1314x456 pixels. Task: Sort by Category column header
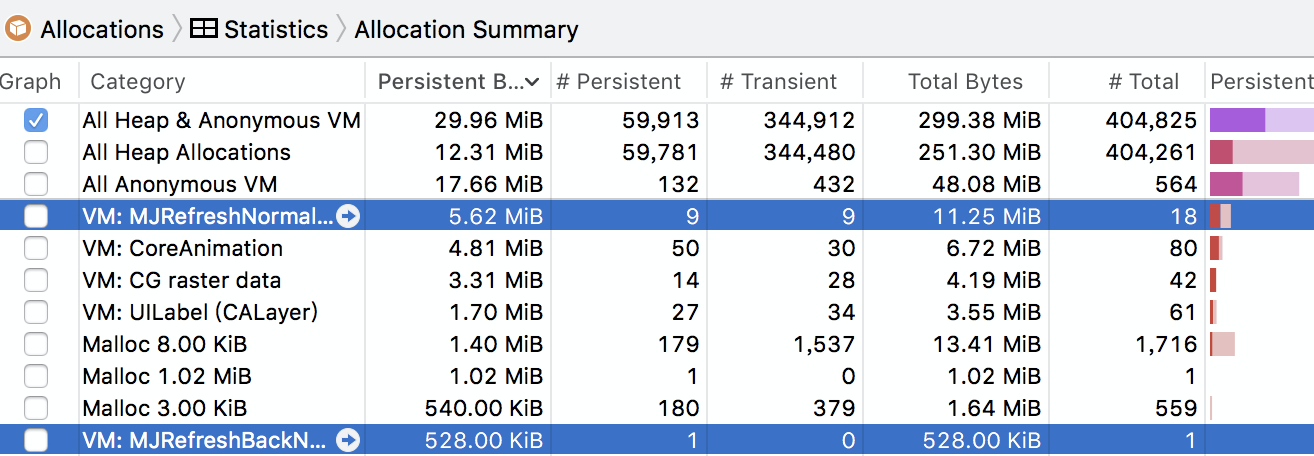click(138, 82)
